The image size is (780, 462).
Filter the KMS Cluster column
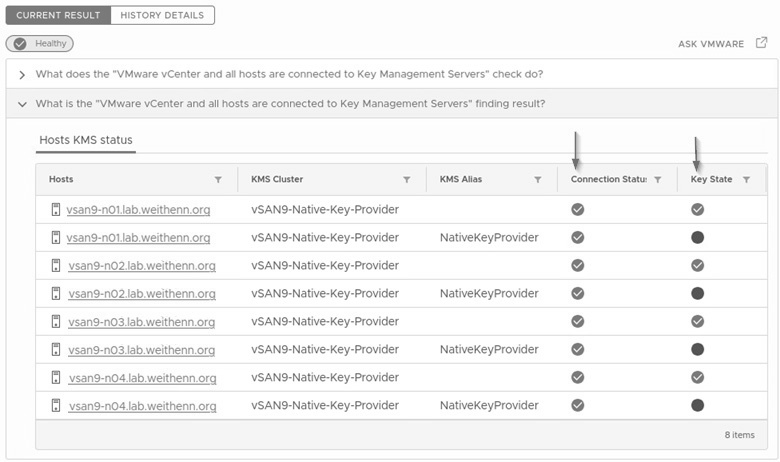click(x=406, y=180)
